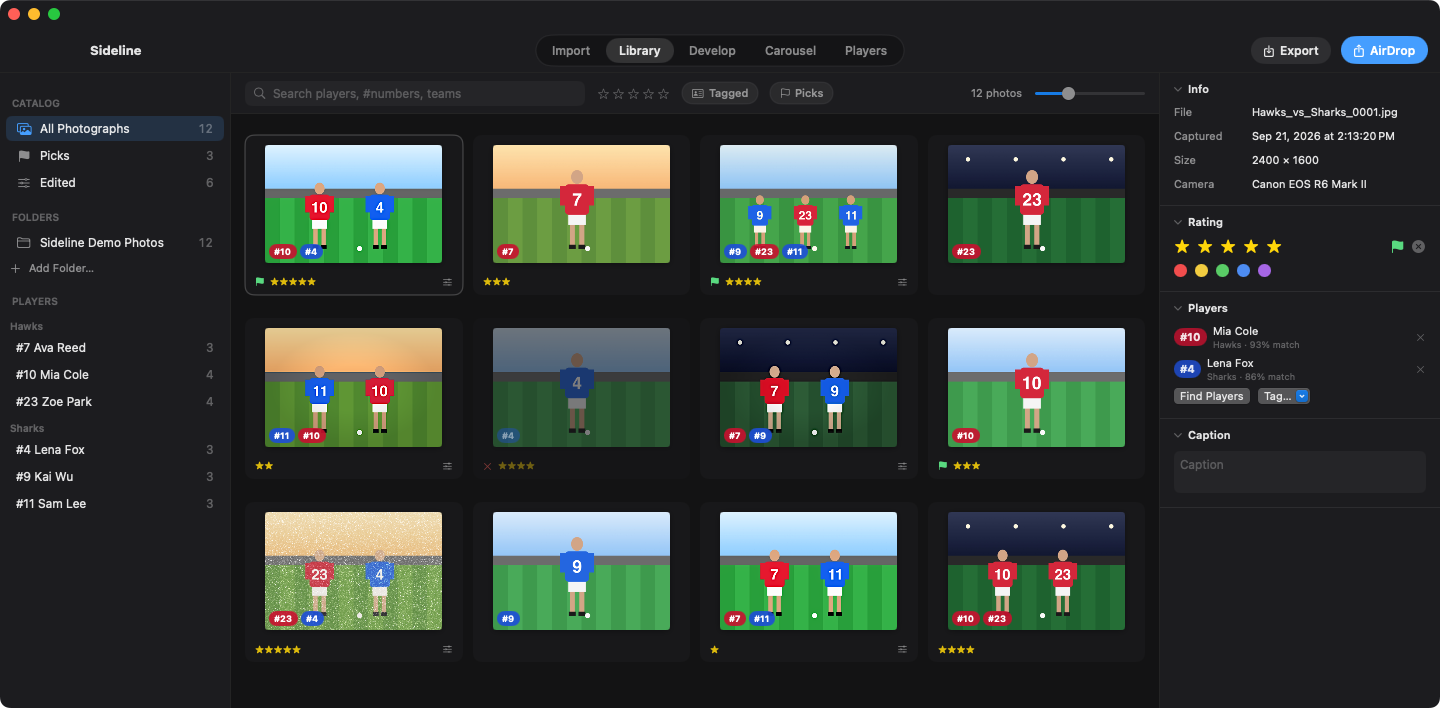Apply the green color label

[x=1222, y=270]
